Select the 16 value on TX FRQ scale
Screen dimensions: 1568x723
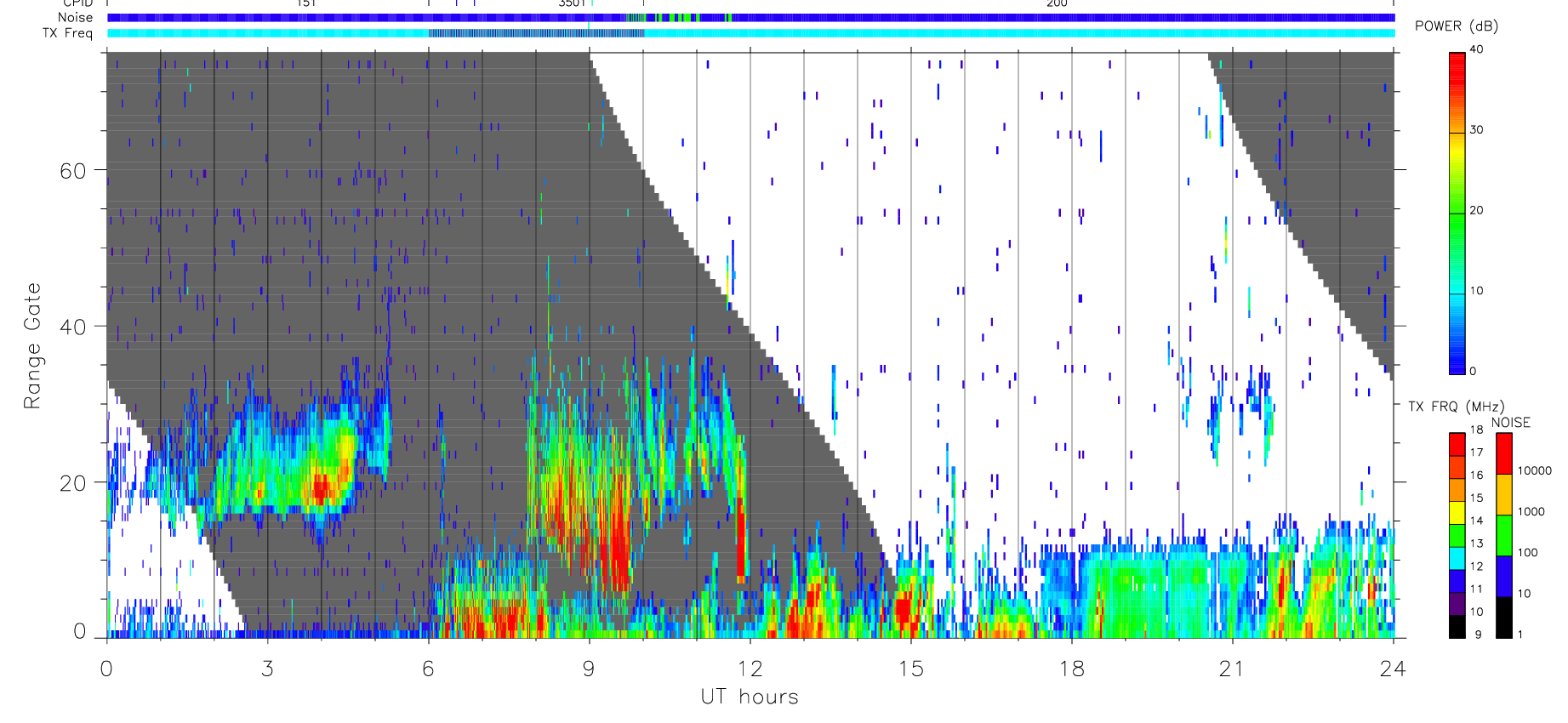click(1476, 475)
